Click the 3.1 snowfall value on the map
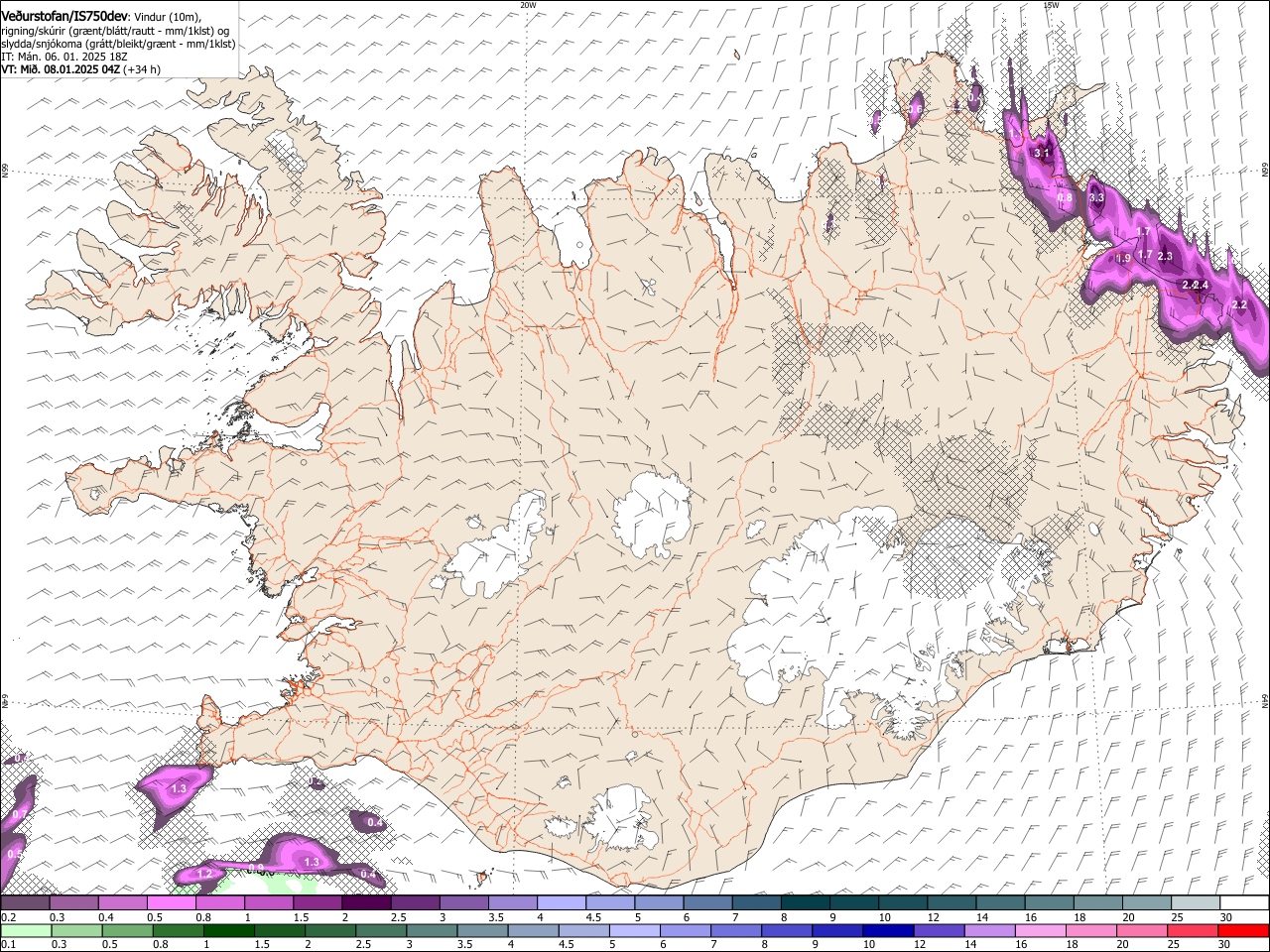This screenshot has width=1270, height=952. coord(1042,153)
